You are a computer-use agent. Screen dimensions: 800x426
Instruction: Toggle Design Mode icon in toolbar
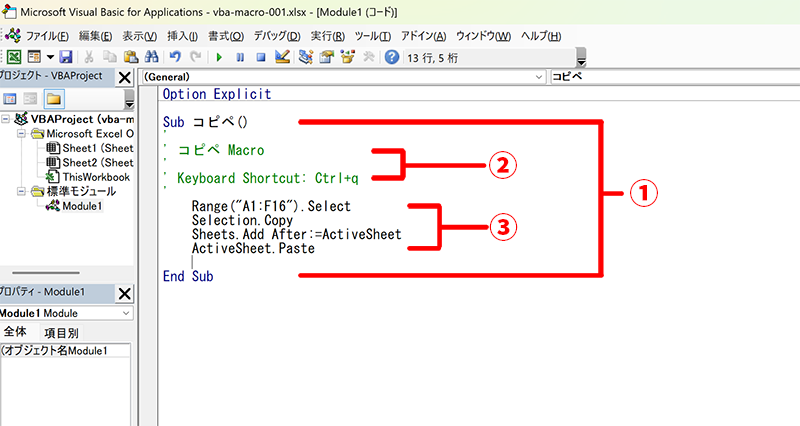tap(281, 57)
